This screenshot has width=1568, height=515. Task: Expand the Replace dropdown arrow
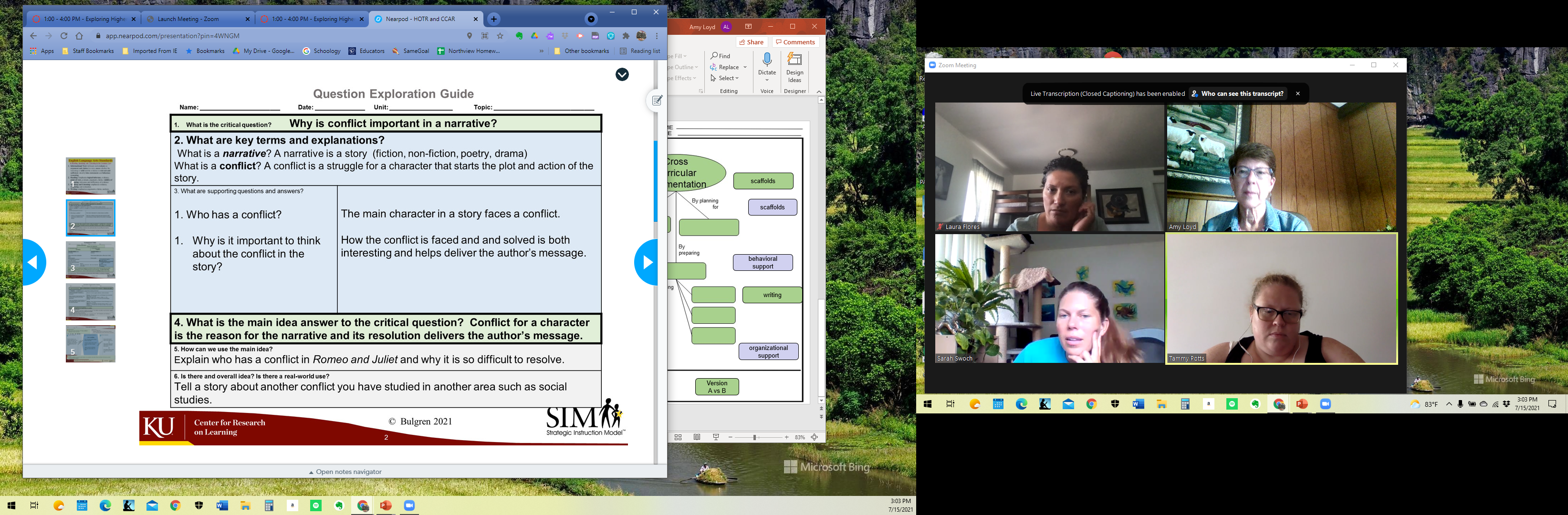tap(745, 68)
